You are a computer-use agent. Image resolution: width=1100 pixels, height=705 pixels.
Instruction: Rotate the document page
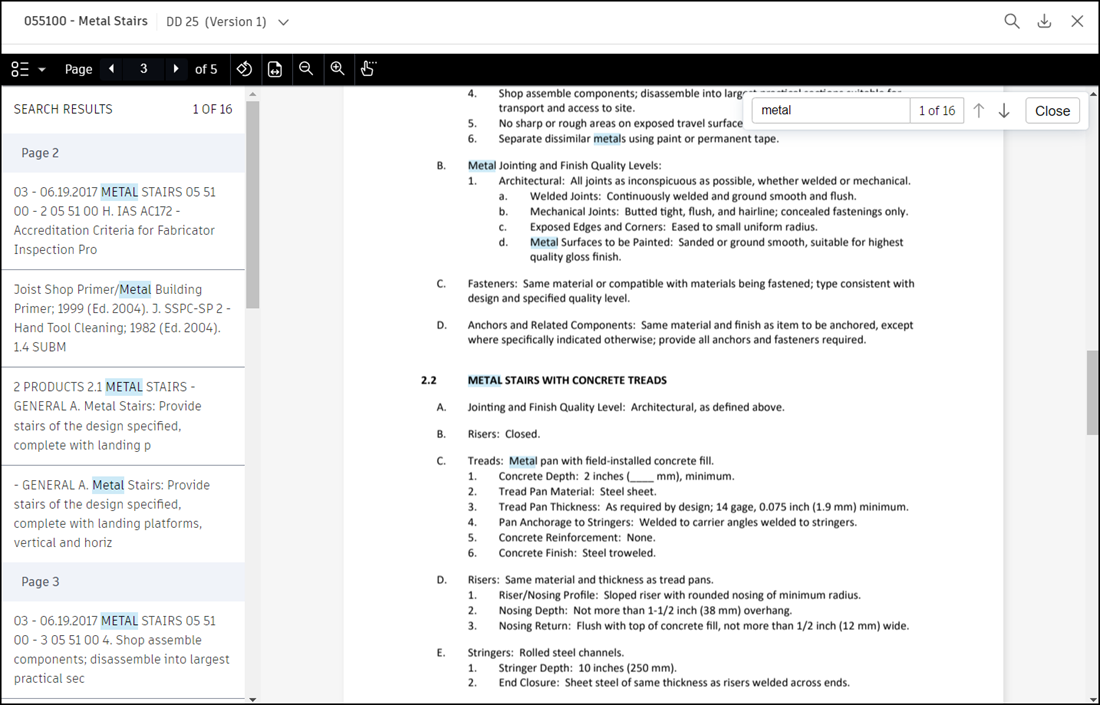pos(244,69)
